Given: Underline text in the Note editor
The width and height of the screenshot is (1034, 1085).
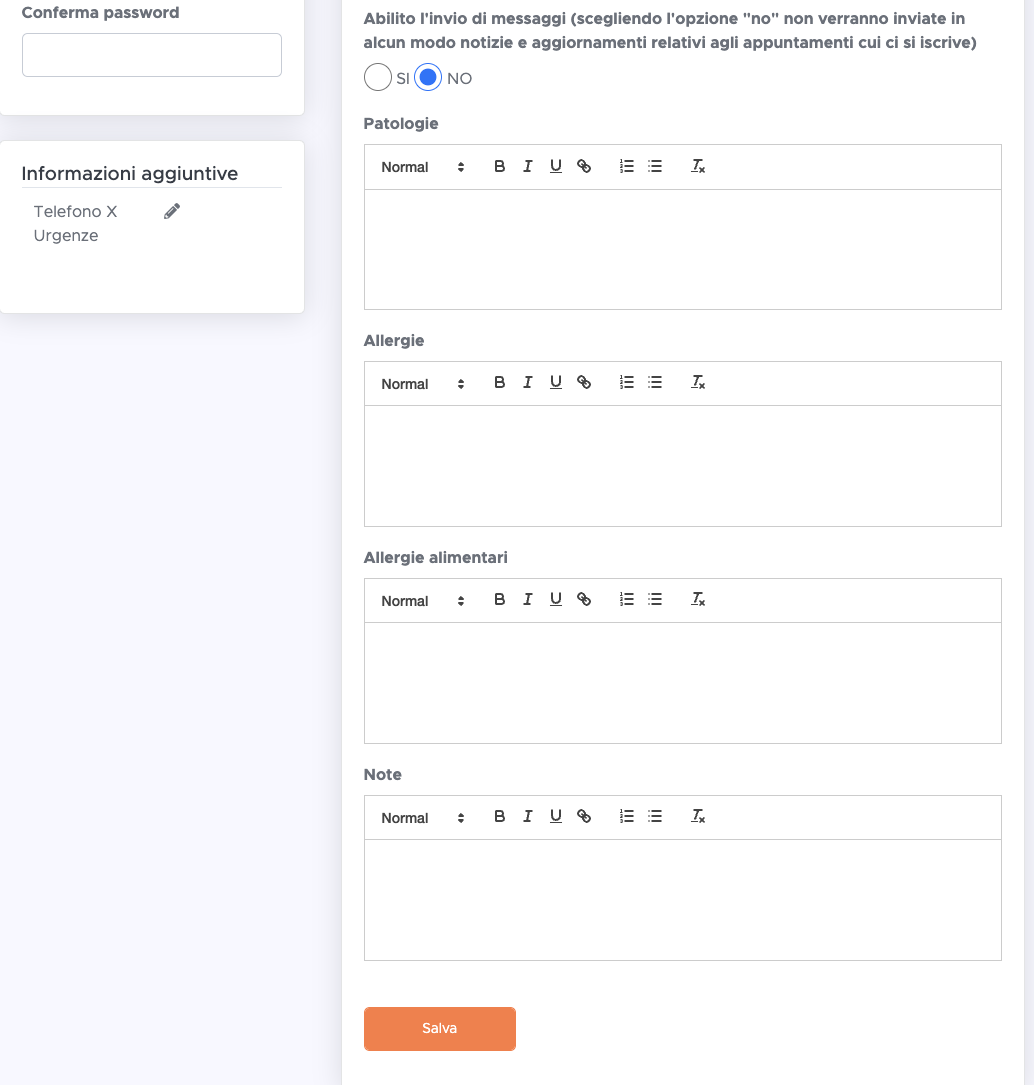Looking at the screenshot, I should (556, 817).
